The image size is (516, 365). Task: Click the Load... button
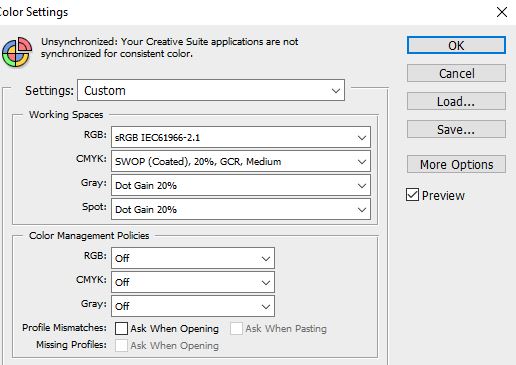tap(456, 101)
